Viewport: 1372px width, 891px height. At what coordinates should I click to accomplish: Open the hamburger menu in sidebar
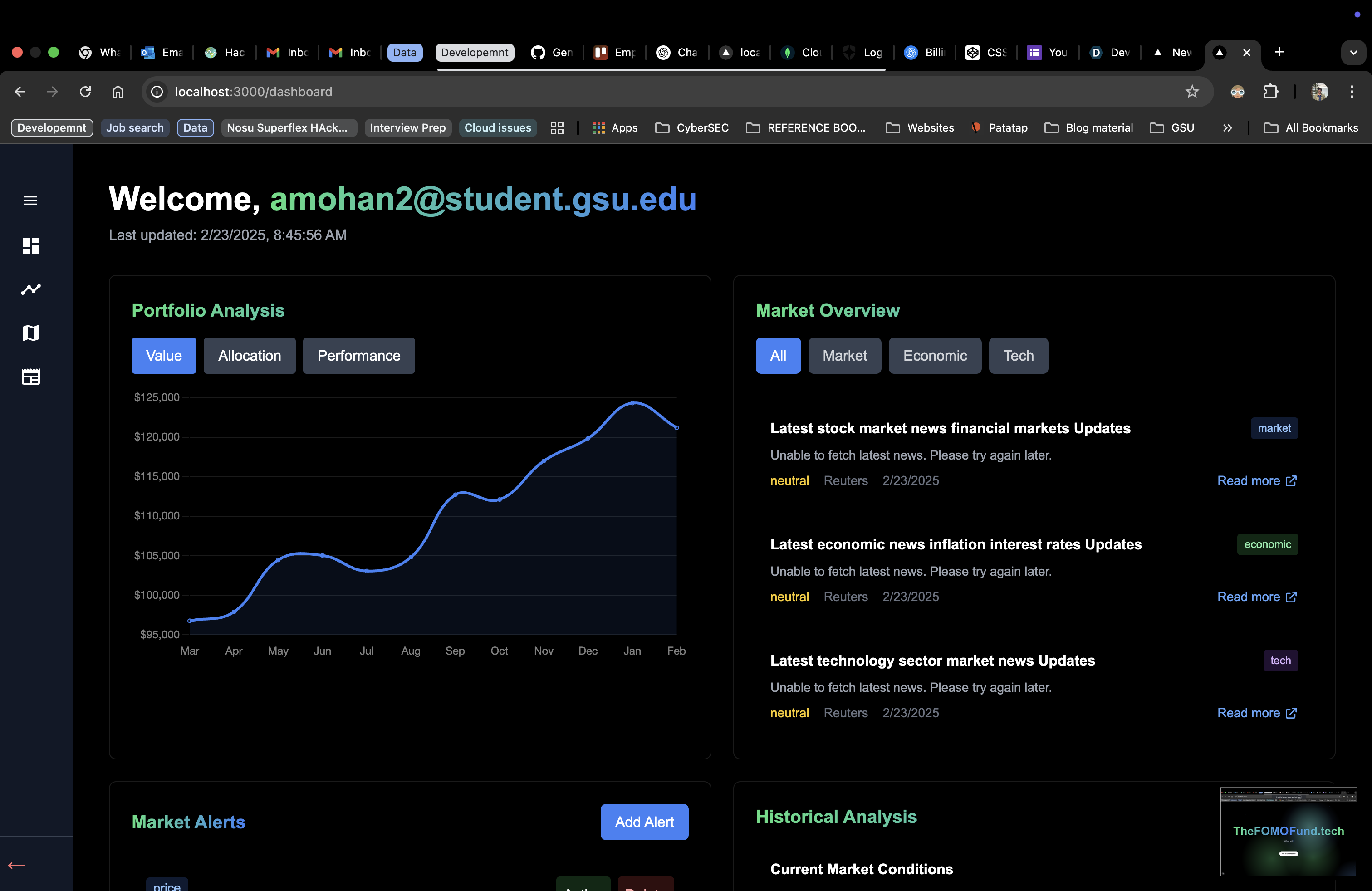(30, 201)
